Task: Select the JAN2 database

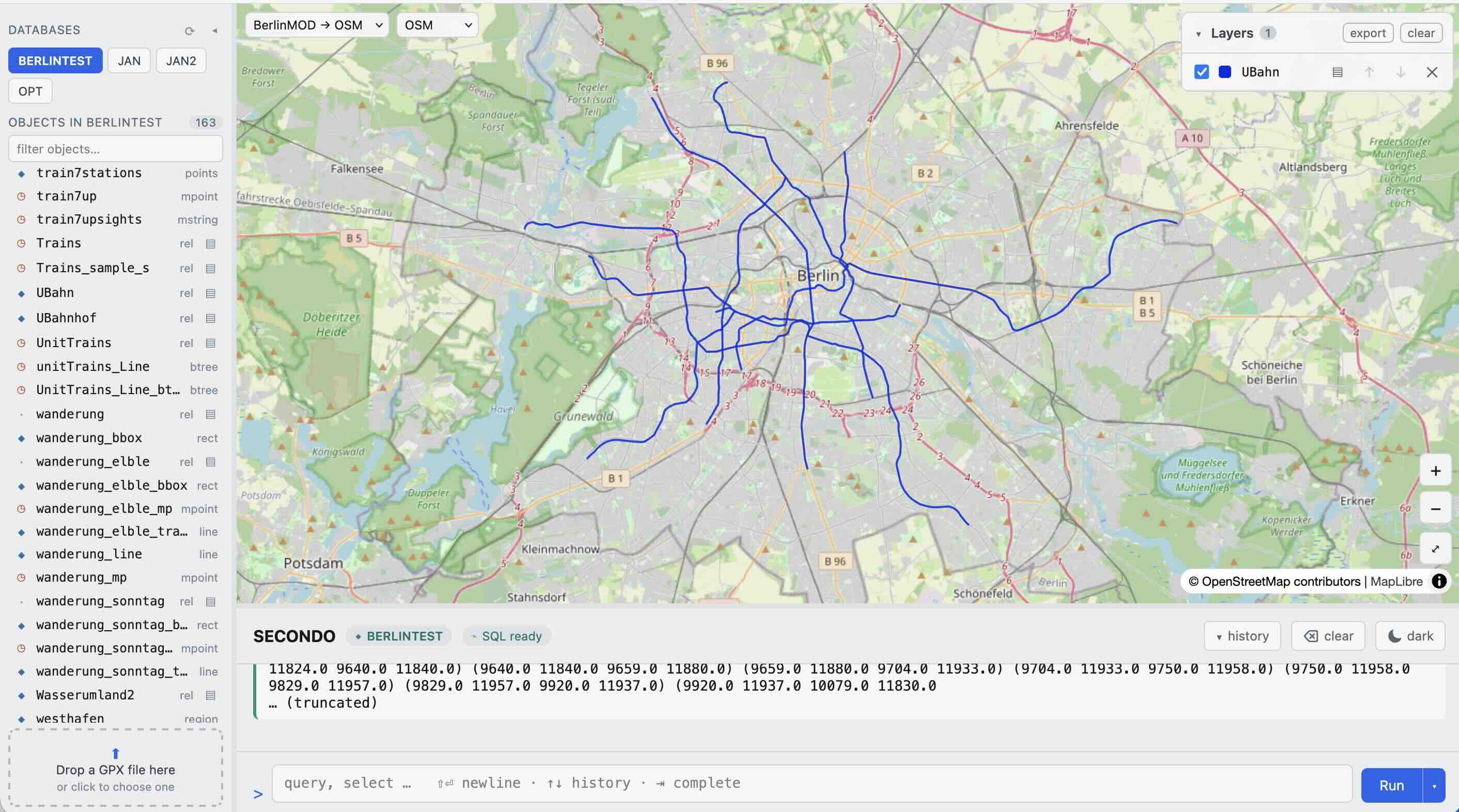Action: 181,60
